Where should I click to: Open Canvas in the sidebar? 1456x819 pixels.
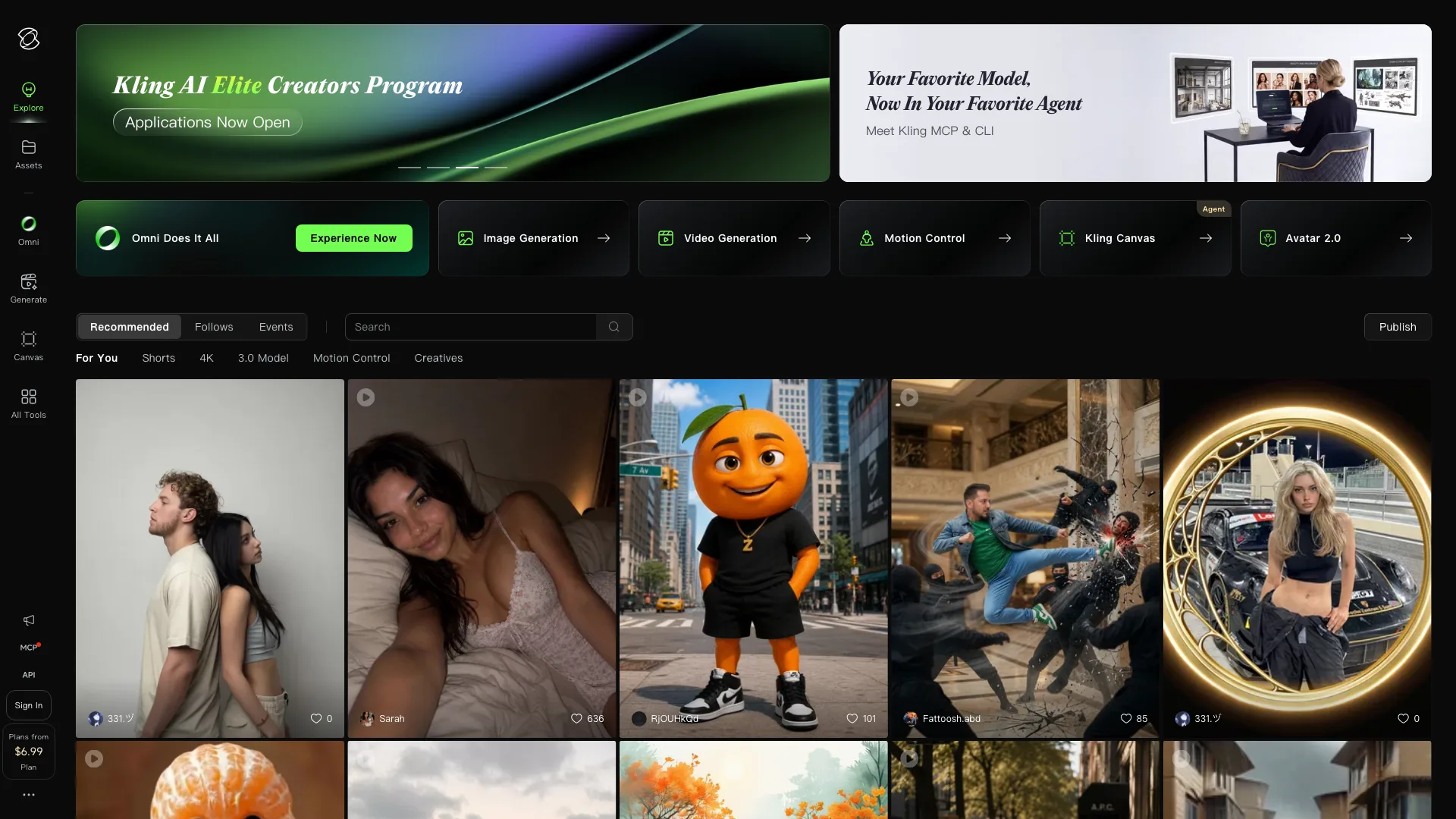[x=29, y=347]
